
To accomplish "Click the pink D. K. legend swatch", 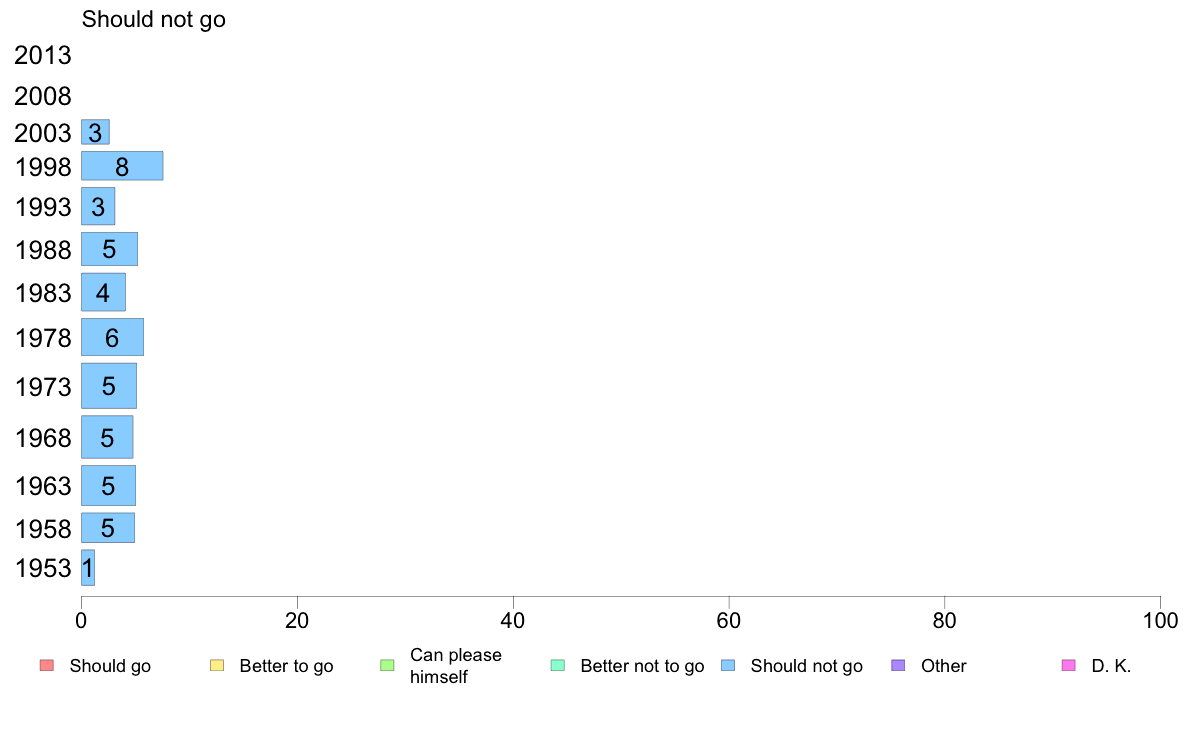I will point(1069,666).
